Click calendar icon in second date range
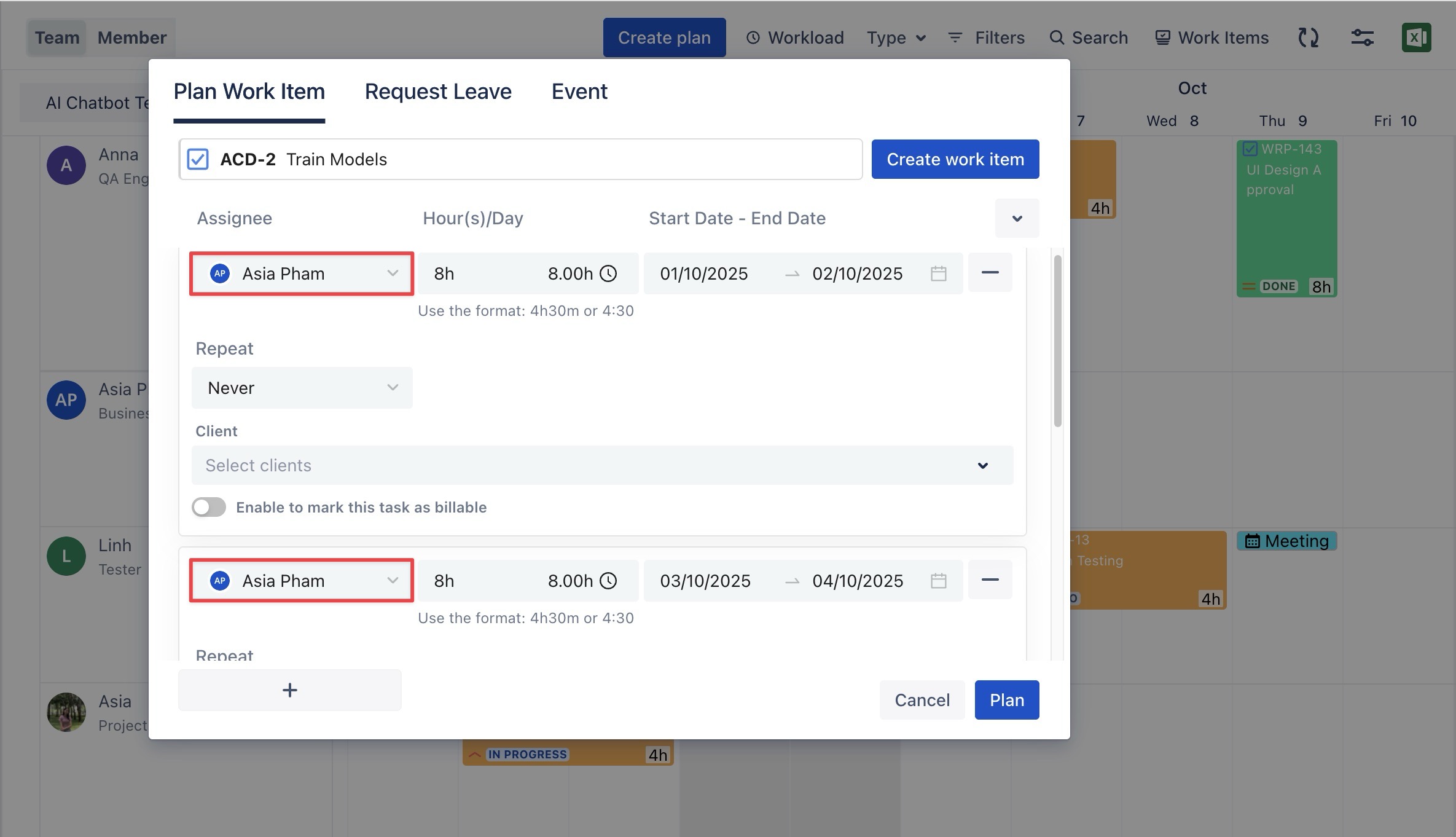The width and height of the screenshot is (1456, 837). pos(938,581)
